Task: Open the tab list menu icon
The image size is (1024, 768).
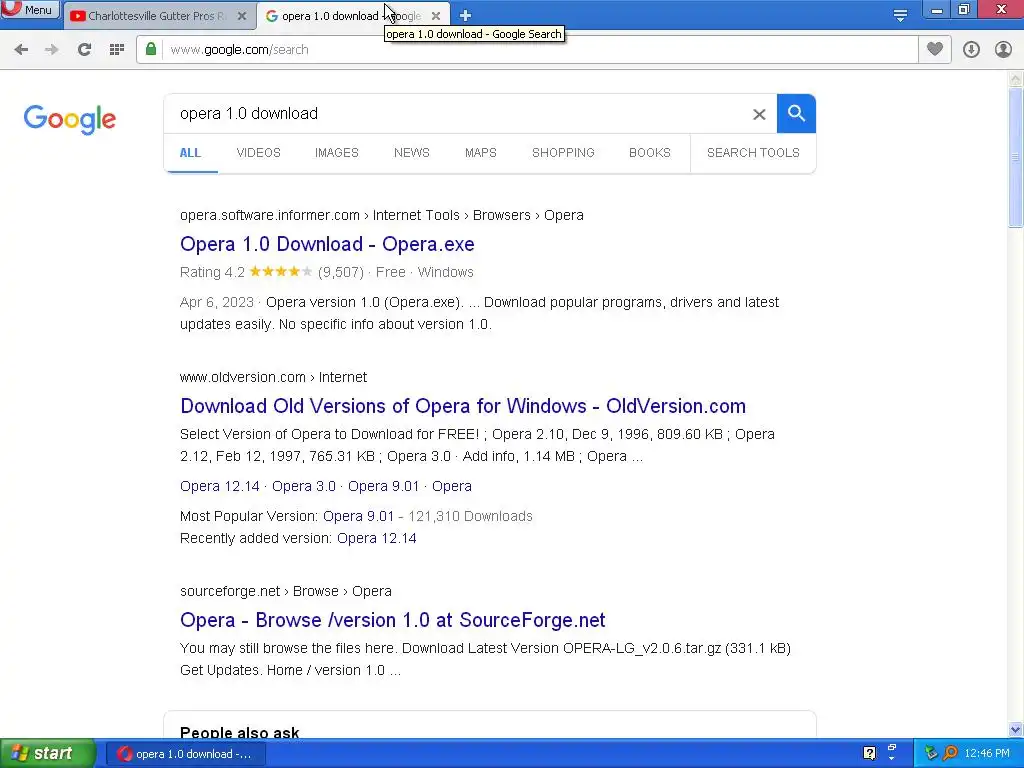Action: (x=900, y=16)
